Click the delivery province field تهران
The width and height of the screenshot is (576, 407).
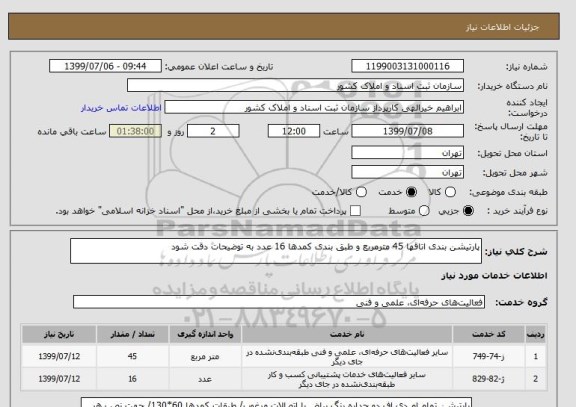click(407, 153)
